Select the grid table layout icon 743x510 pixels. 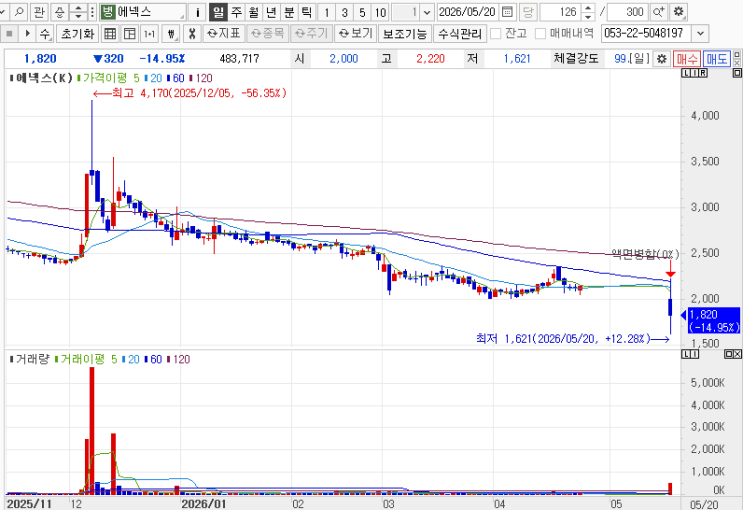click(110, 34)
